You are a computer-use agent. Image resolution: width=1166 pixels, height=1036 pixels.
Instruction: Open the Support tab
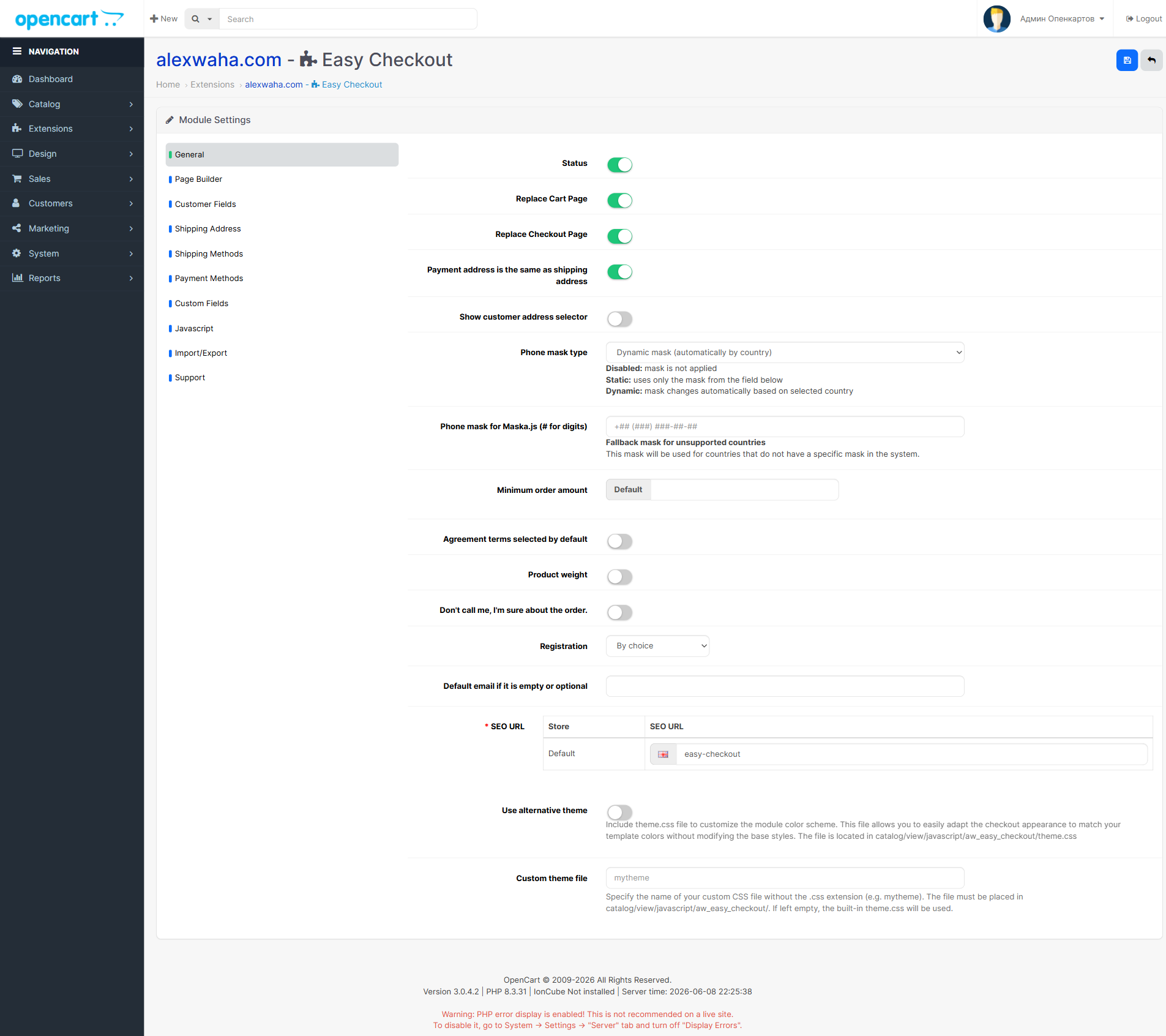click(x=282, y=378)
